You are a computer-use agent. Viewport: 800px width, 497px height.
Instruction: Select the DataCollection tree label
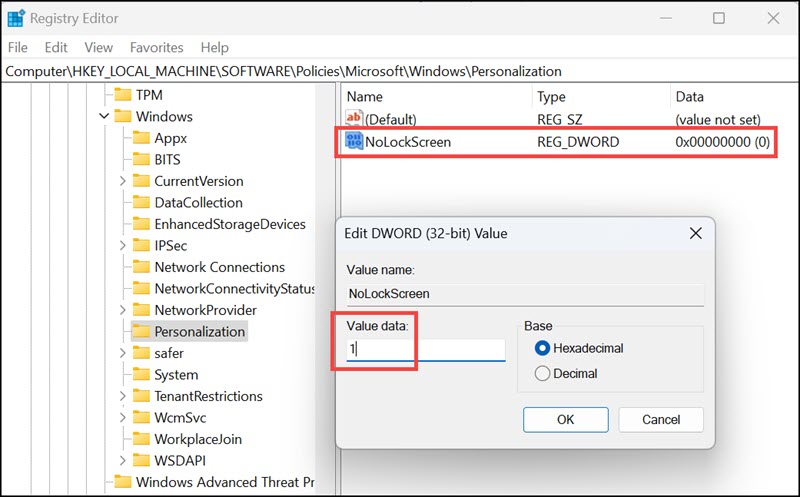click(x=198, y=203)
